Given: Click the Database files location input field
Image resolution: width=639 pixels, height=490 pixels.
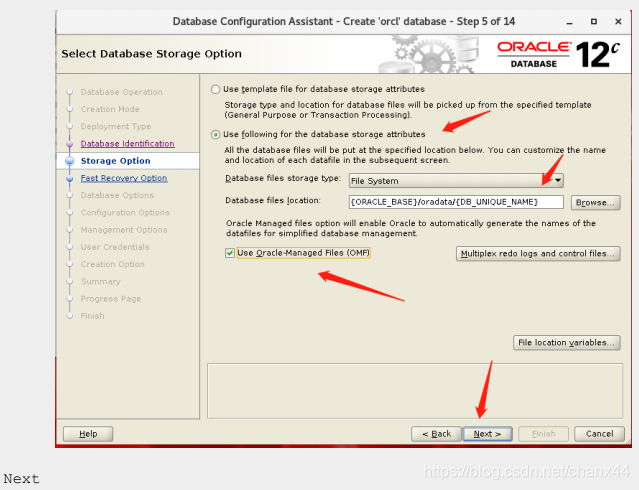Looking at the screenshot, I should [456, 202].
